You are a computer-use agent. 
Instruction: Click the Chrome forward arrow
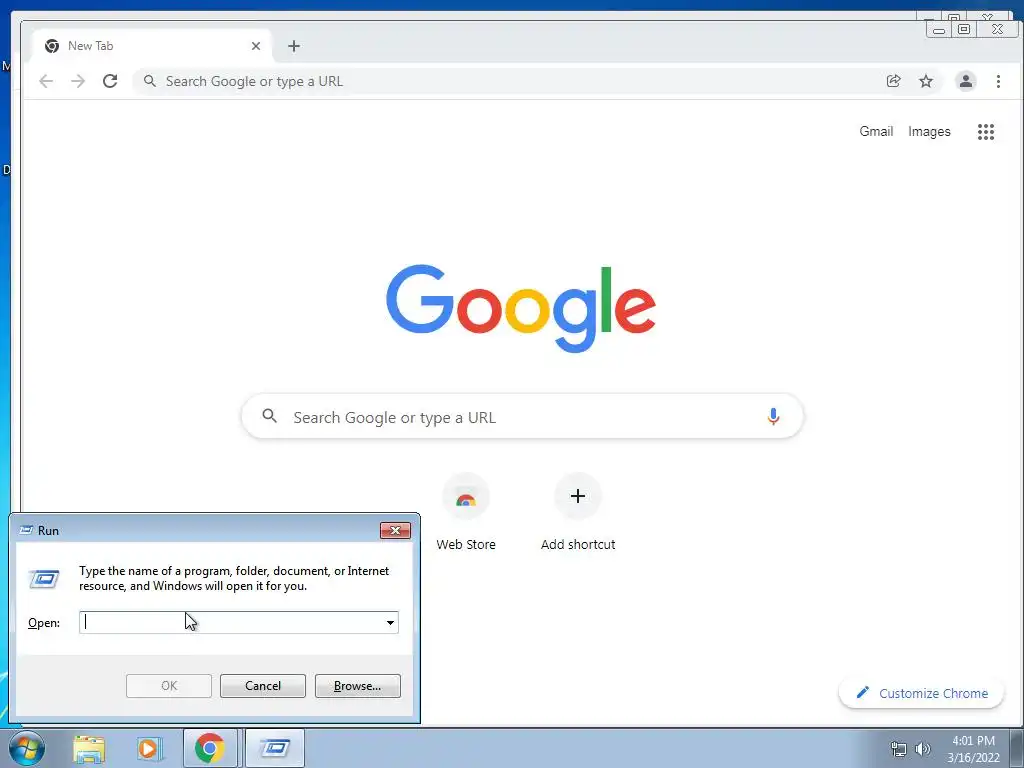(78, 81)
